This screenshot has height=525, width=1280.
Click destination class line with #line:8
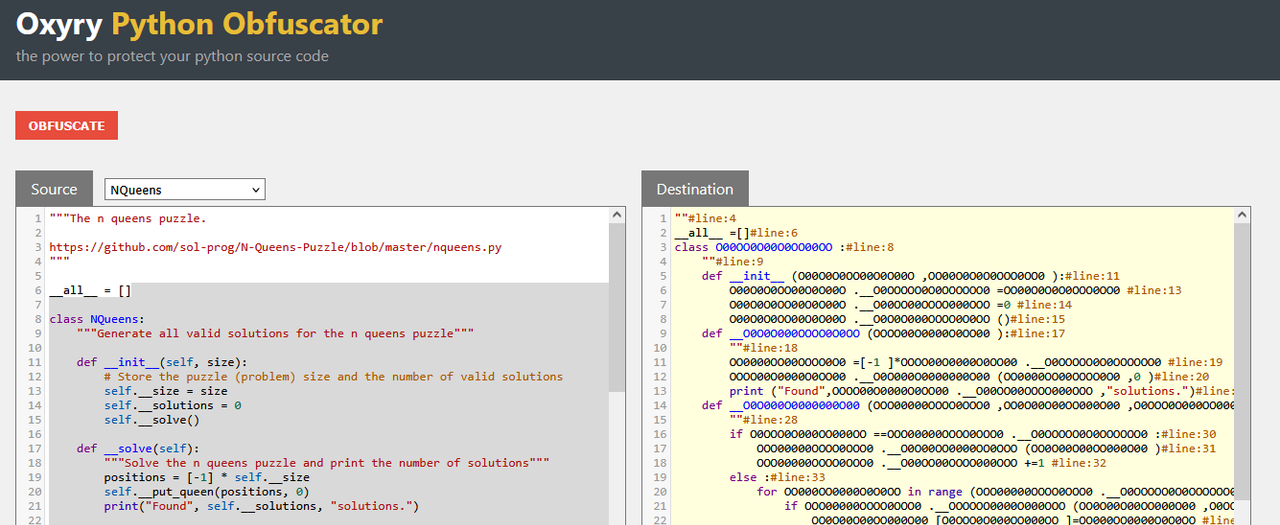784,247
